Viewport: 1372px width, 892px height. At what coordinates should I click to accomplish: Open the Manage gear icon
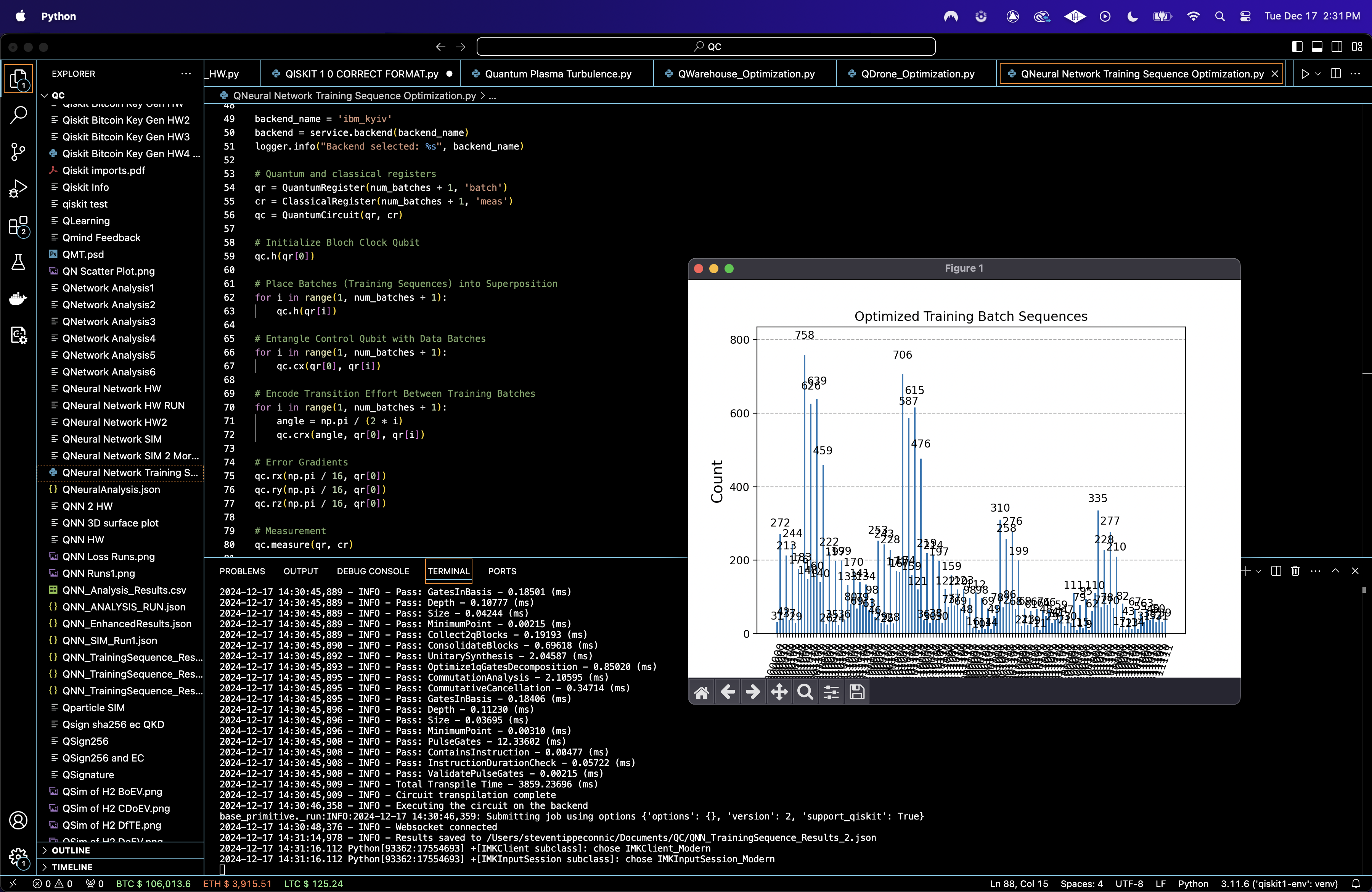(18, 857)
